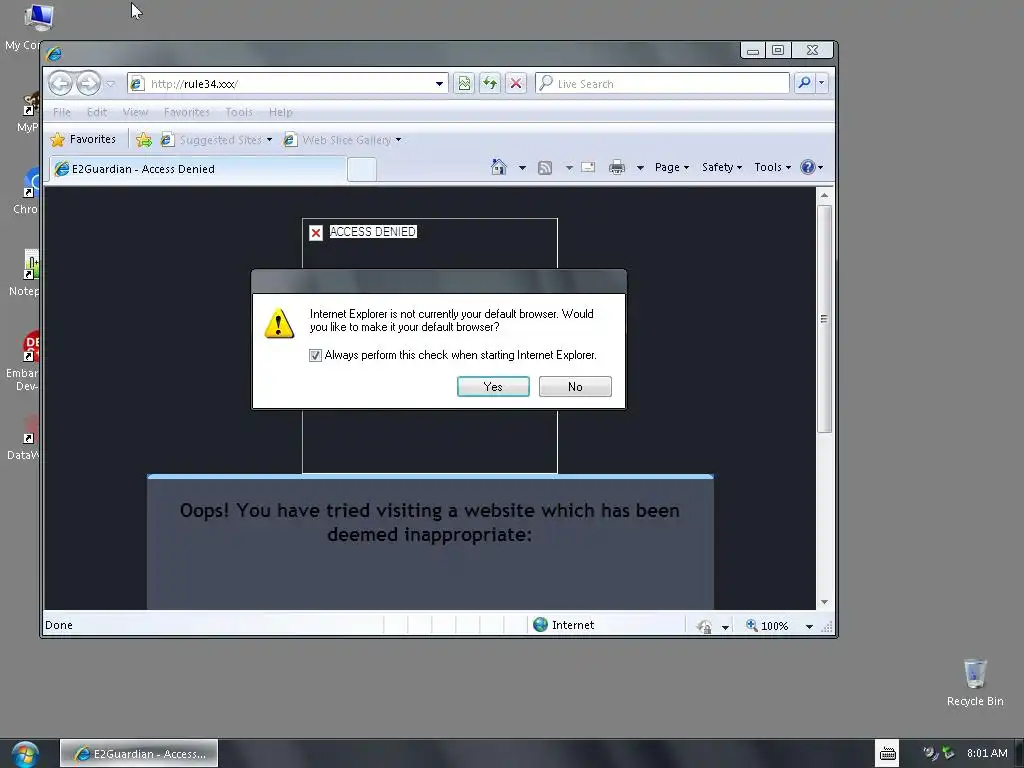
Task: Open the Safety command menu
Action: (x=722, y=167)
